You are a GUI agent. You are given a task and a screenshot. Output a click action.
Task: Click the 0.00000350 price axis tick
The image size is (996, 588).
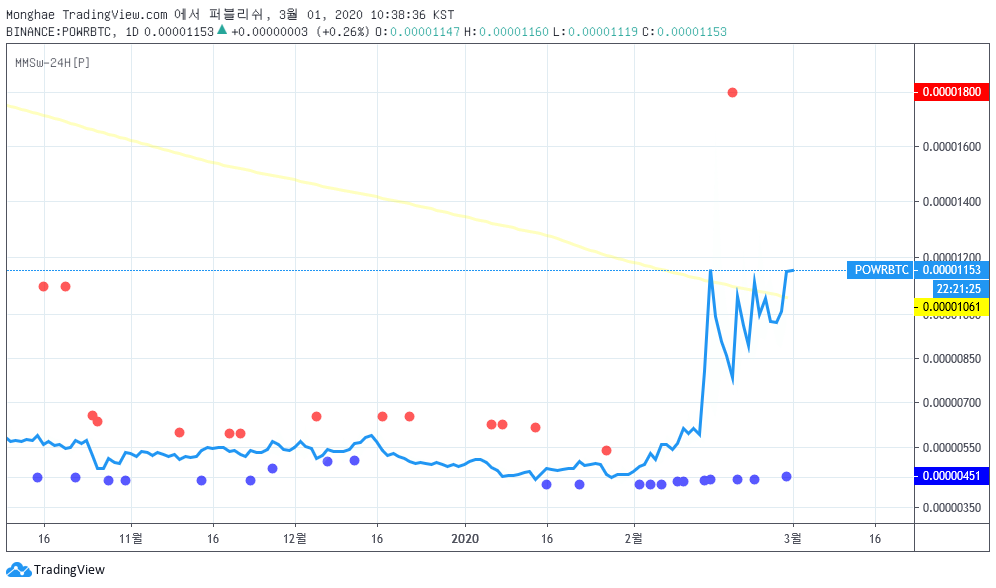tap(952, 507)
